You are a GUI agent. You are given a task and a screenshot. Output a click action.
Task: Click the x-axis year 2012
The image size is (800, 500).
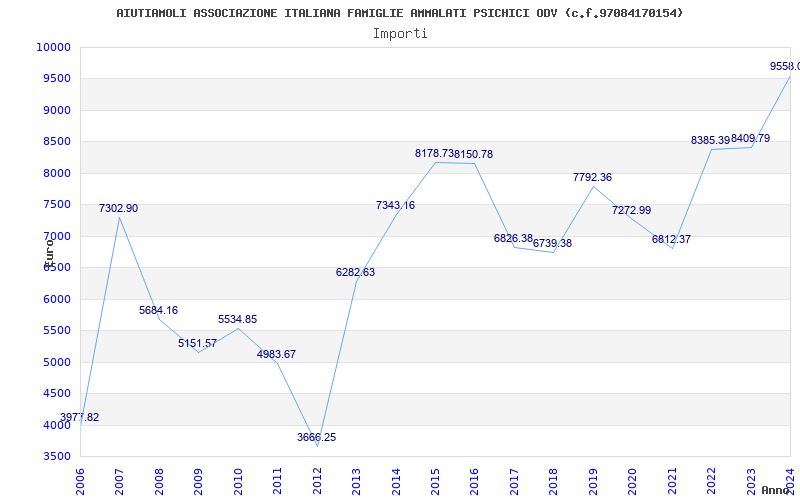click(317, 481)
